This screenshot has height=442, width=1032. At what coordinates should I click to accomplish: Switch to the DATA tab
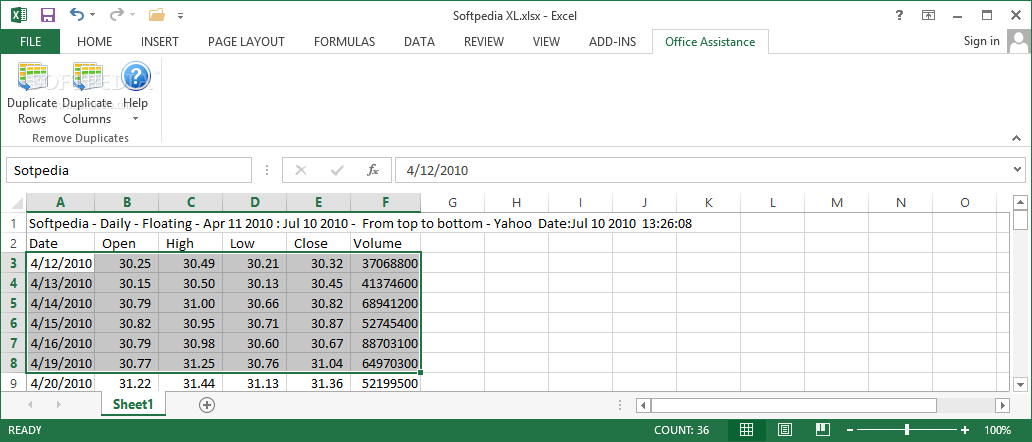click(419, 41)
